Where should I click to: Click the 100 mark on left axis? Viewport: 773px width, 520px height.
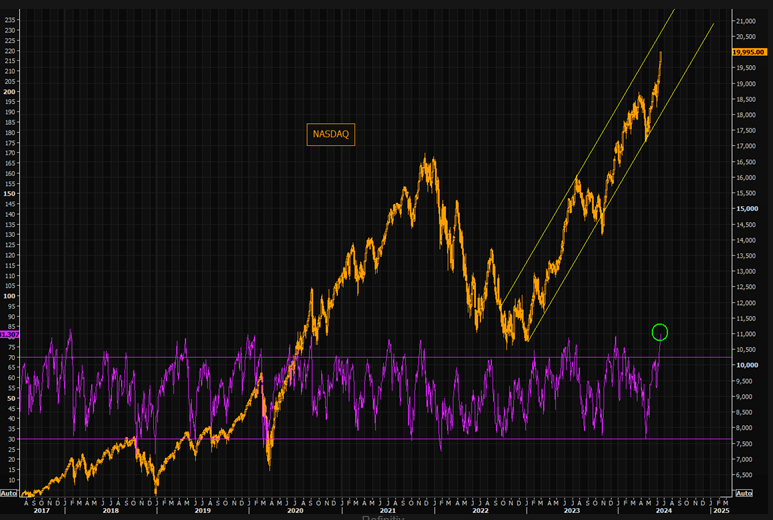[11, 296]
